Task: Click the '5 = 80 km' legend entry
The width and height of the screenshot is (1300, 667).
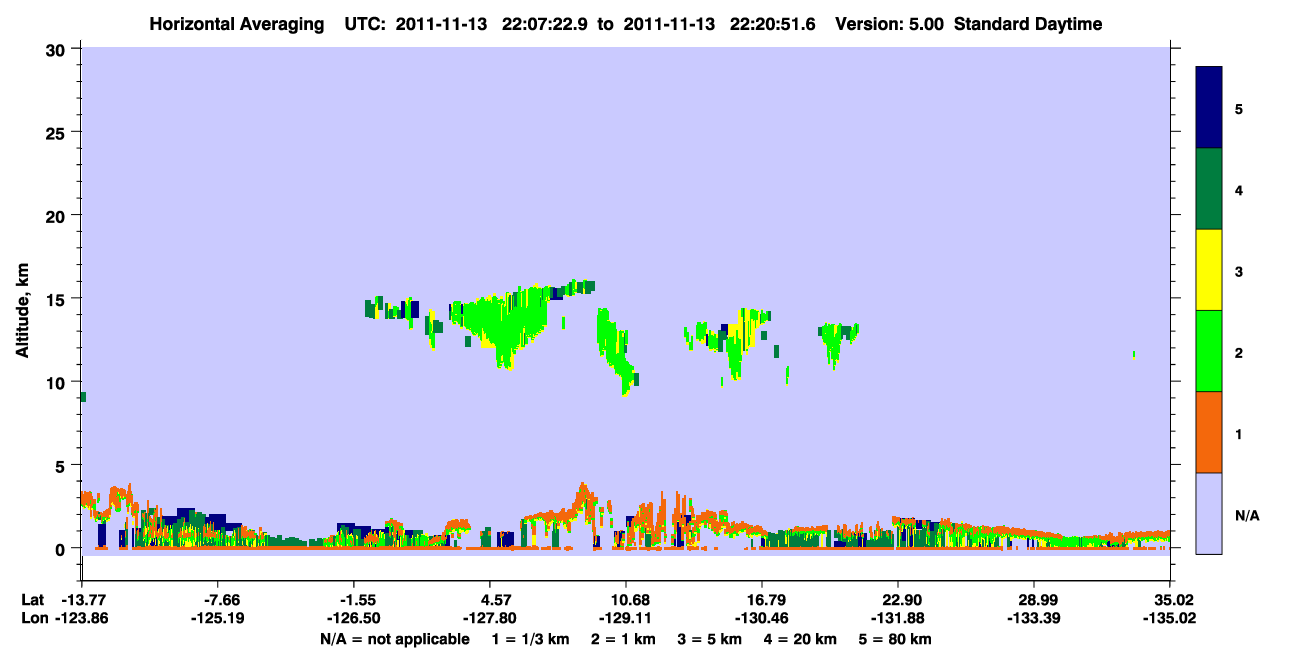Action: (896, 639)
